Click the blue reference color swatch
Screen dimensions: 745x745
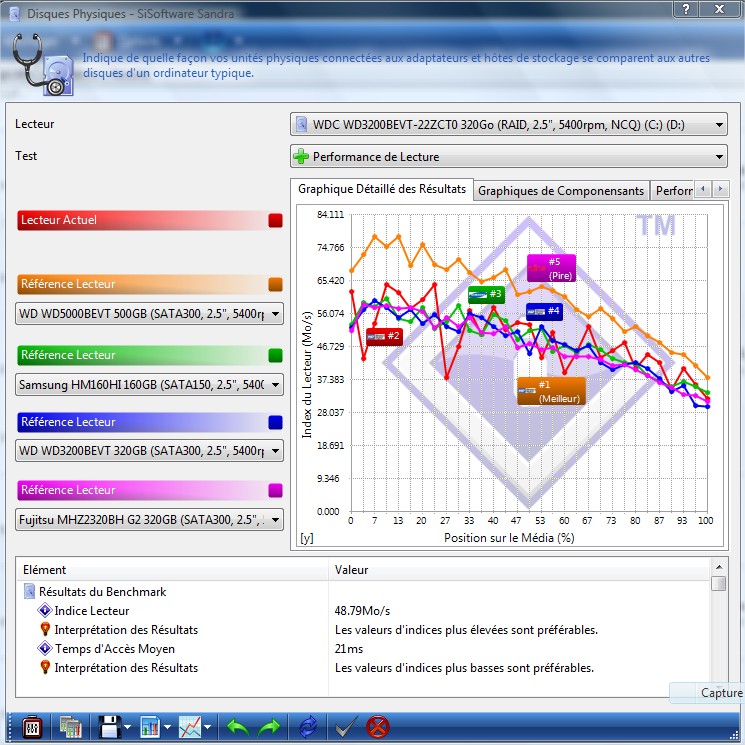(276, 422)
